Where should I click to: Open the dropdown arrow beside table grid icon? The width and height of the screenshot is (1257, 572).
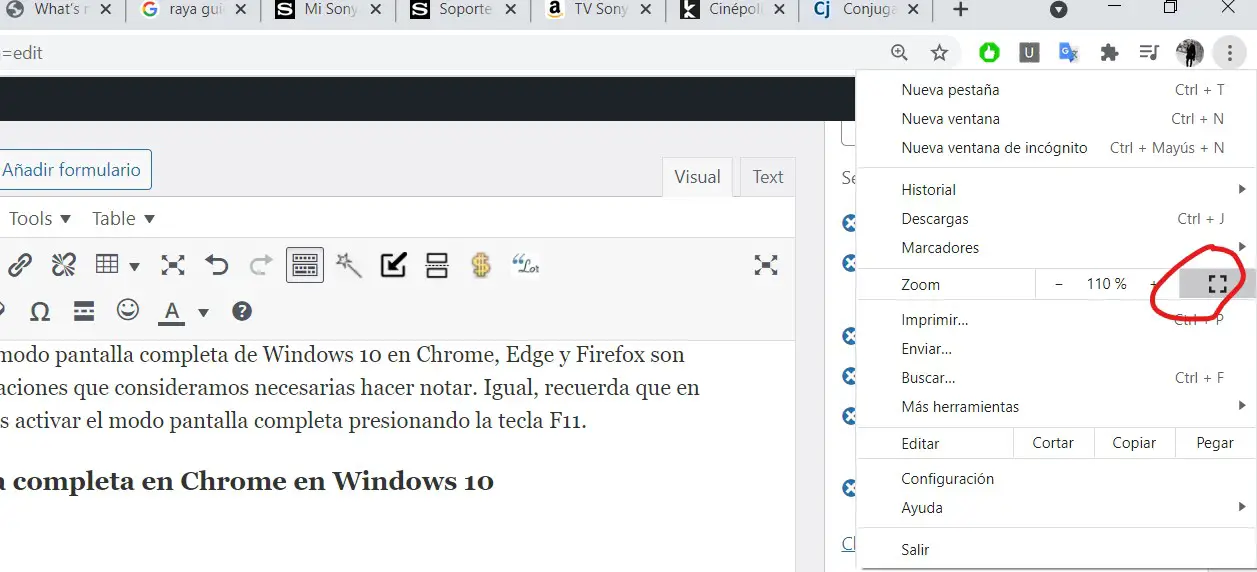pos(134,266)
